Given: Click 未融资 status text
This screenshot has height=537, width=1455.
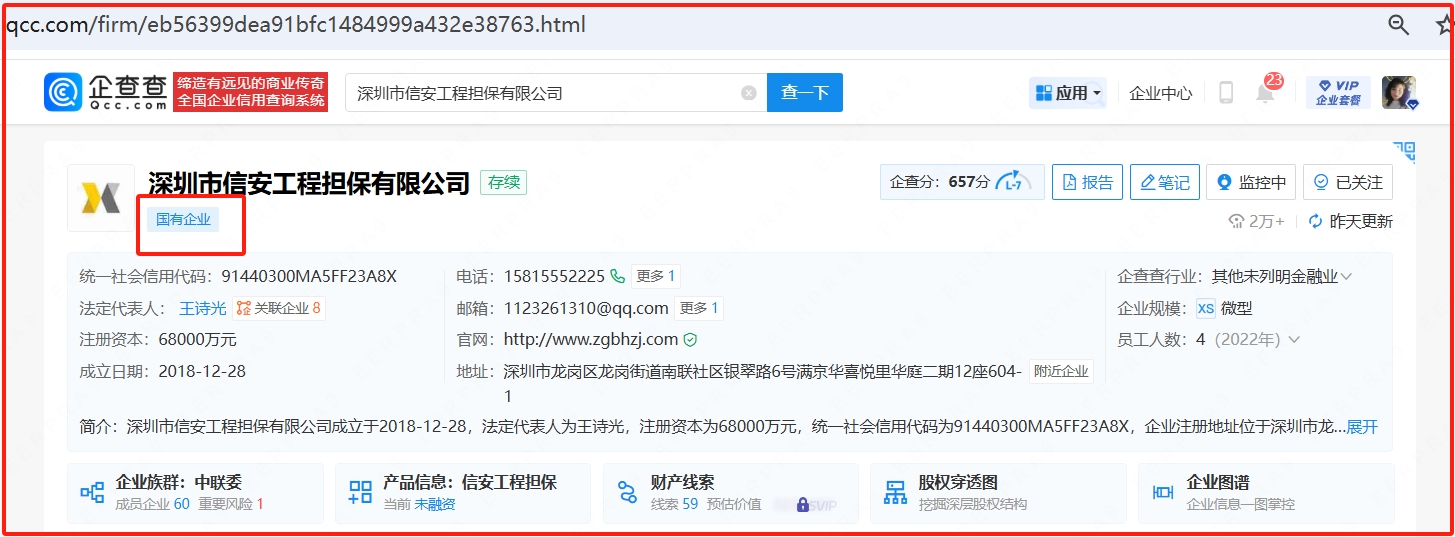Looking at the screenshot, I should pyautogui.click(x=435, y=504).
